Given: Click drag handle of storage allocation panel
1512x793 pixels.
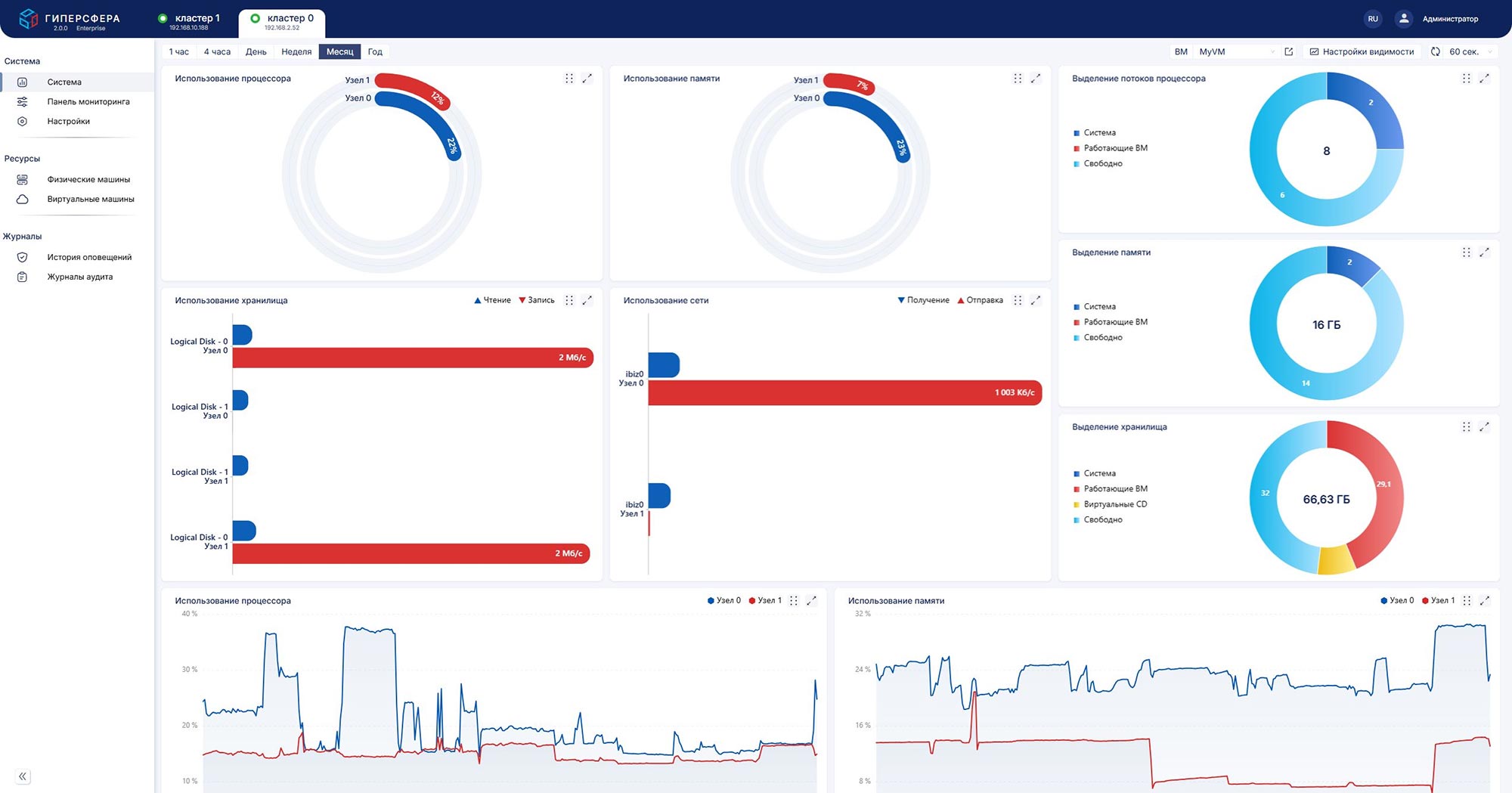Looking at the screenshot, I should 1466,427.
